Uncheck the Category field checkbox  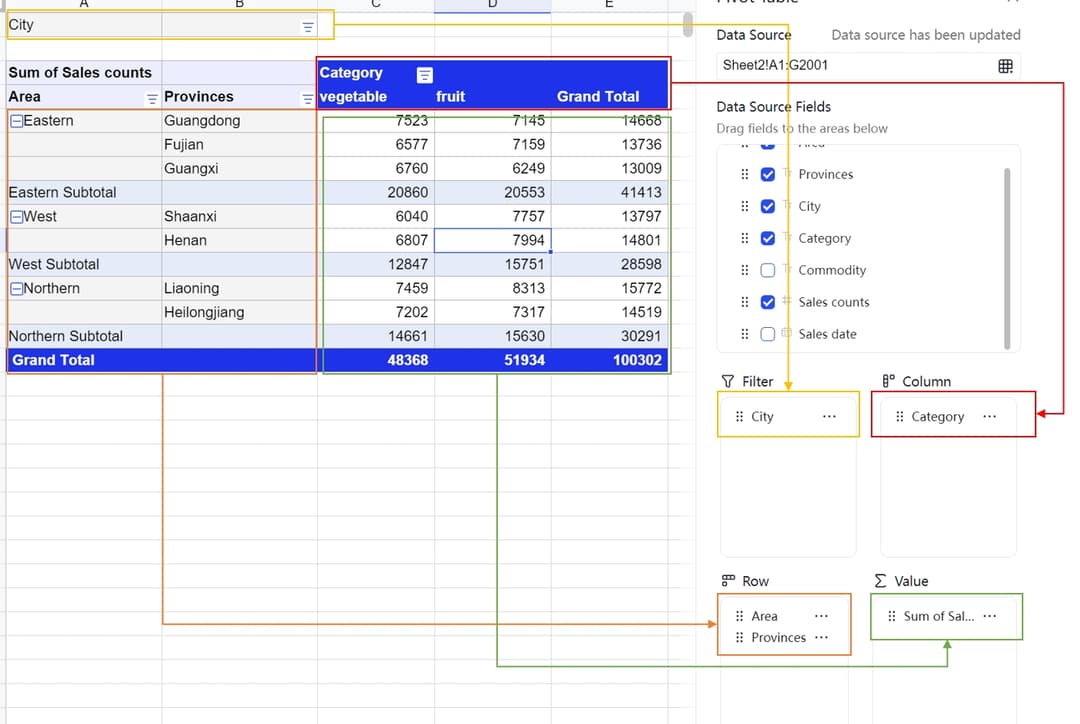click(768, 238)
